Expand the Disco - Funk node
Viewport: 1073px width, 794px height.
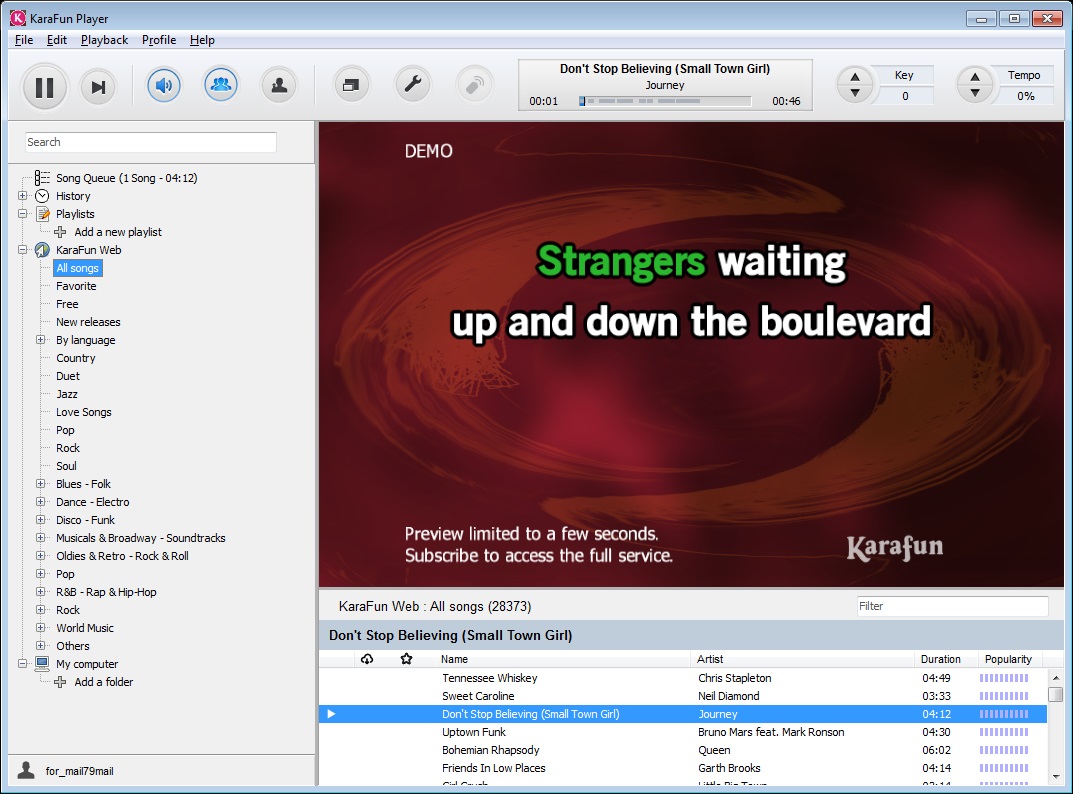click(41, 520)
